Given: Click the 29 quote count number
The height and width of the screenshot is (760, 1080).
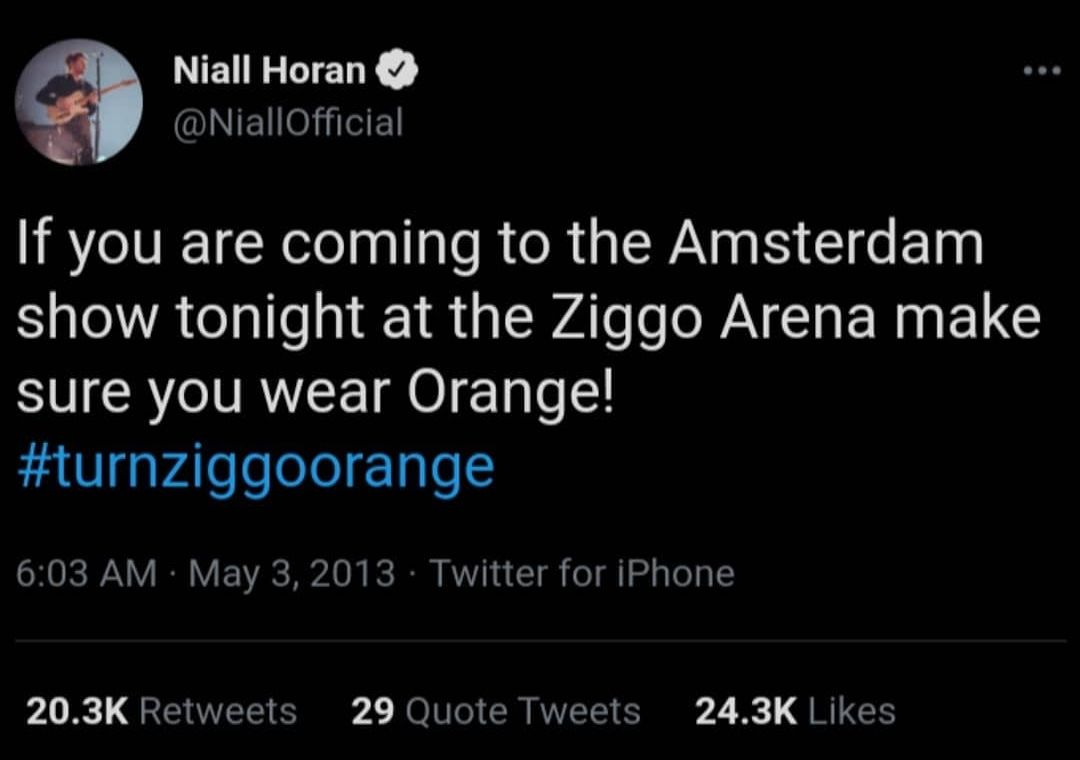Looking at the screenshot, I should coord(373,711).
